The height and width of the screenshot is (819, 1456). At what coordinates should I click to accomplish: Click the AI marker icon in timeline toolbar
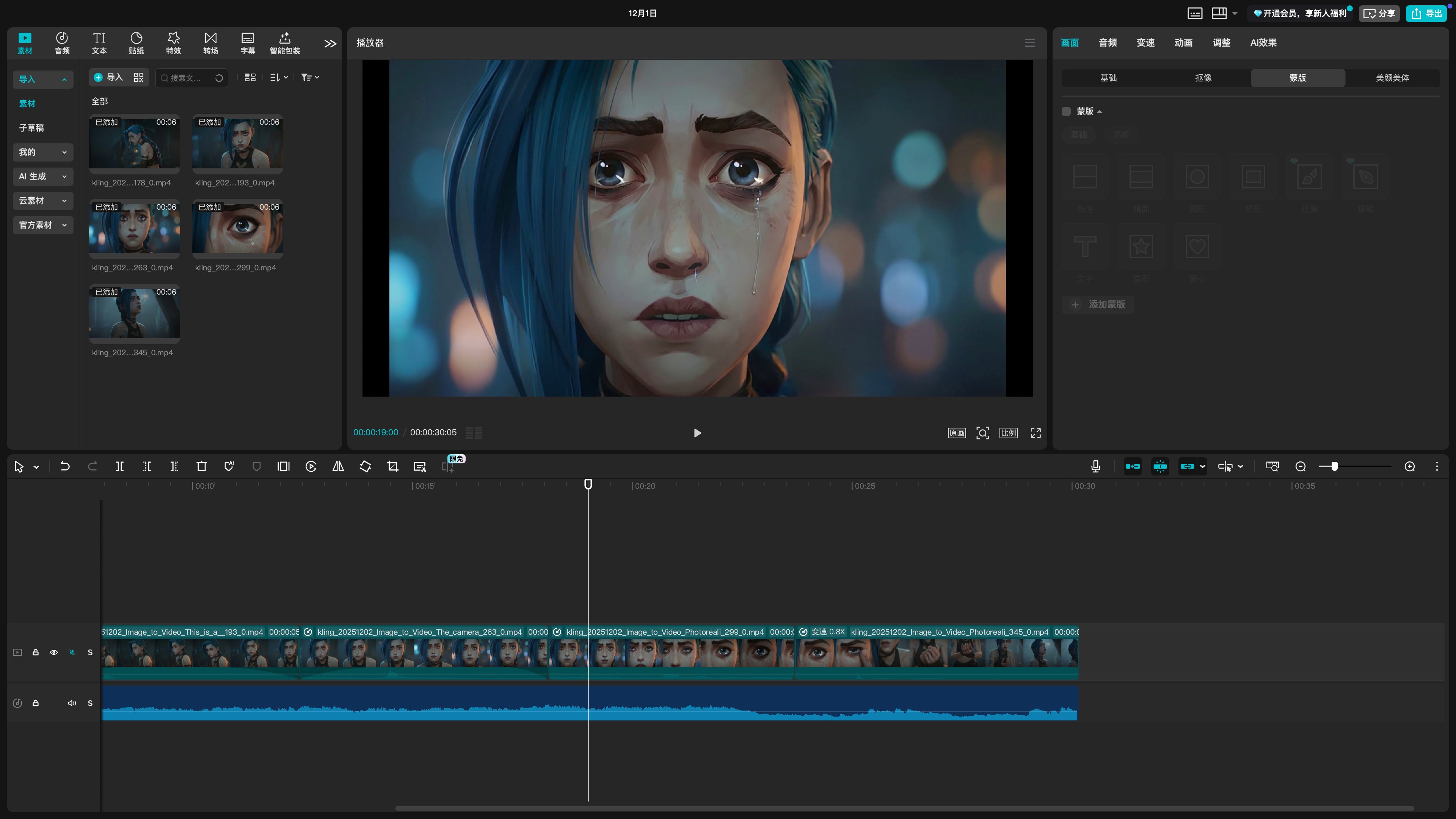pyautogui.click(x=229, y=466)
